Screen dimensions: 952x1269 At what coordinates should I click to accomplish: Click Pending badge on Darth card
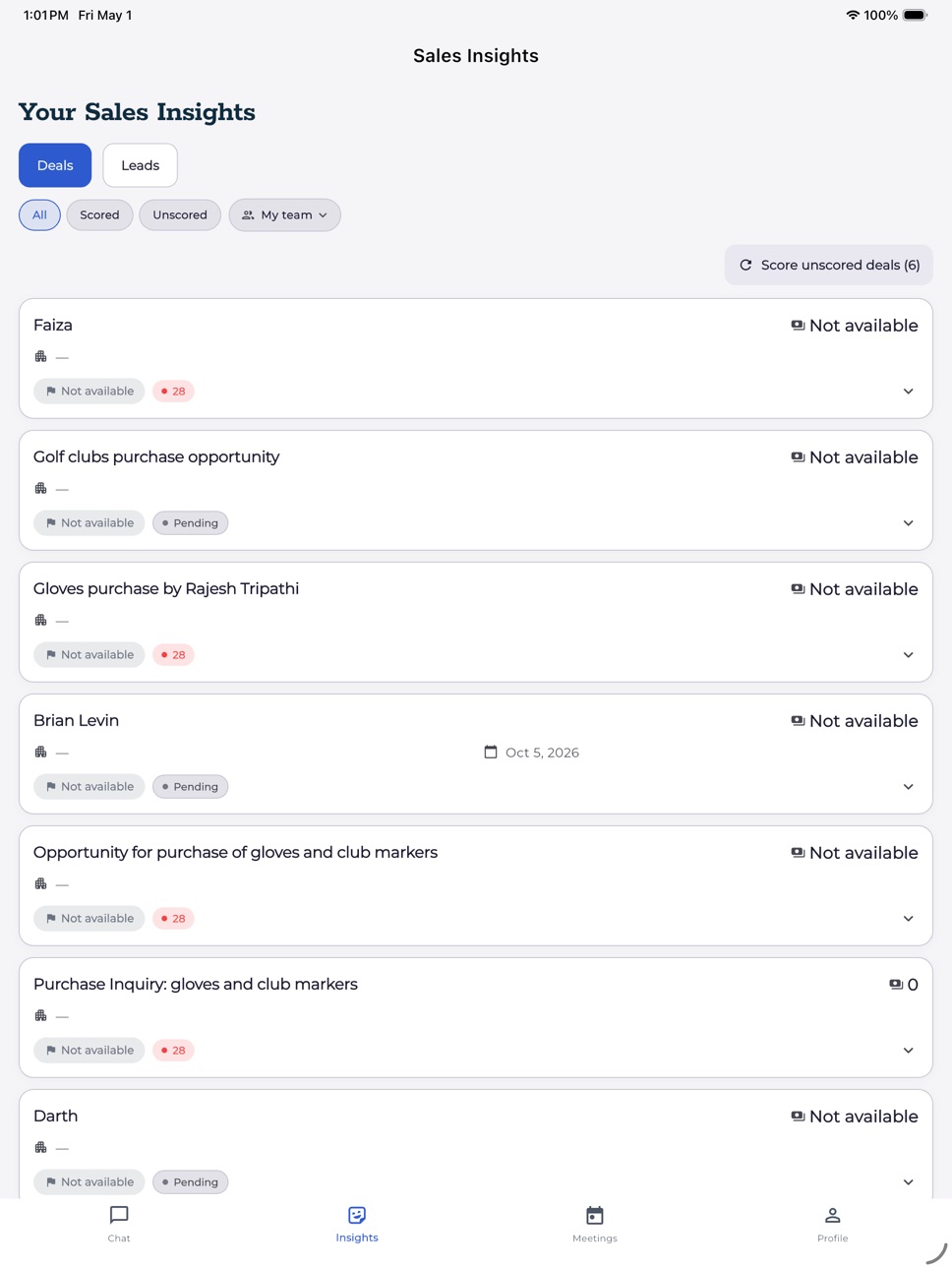point(190,1182)
